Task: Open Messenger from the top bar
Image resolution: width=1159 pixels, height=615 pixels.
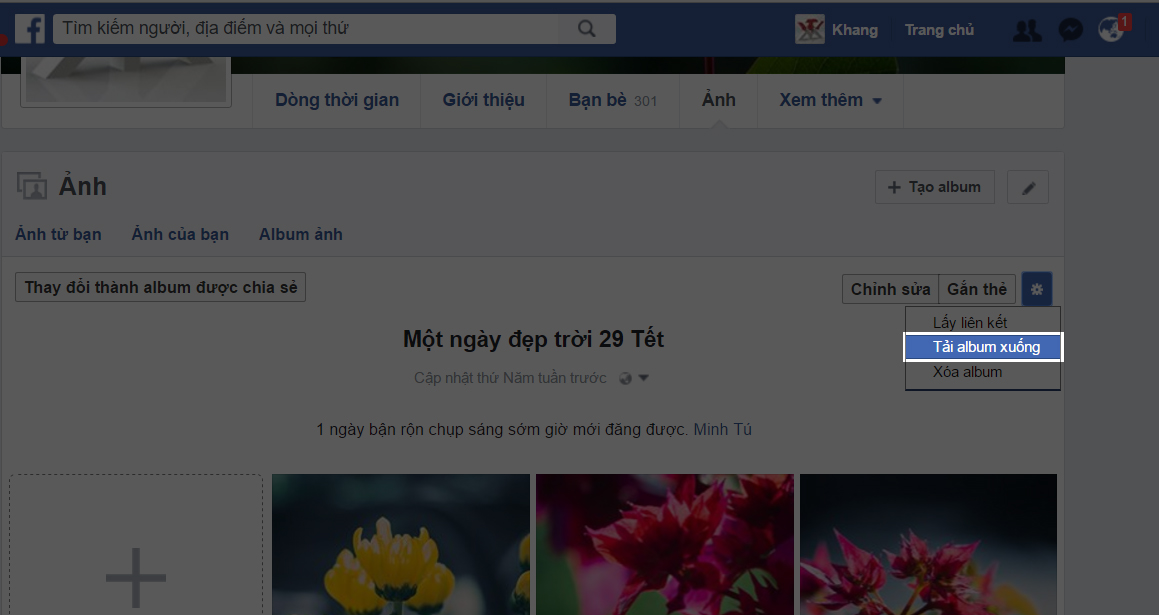Action: click(x=1070, y=29)
